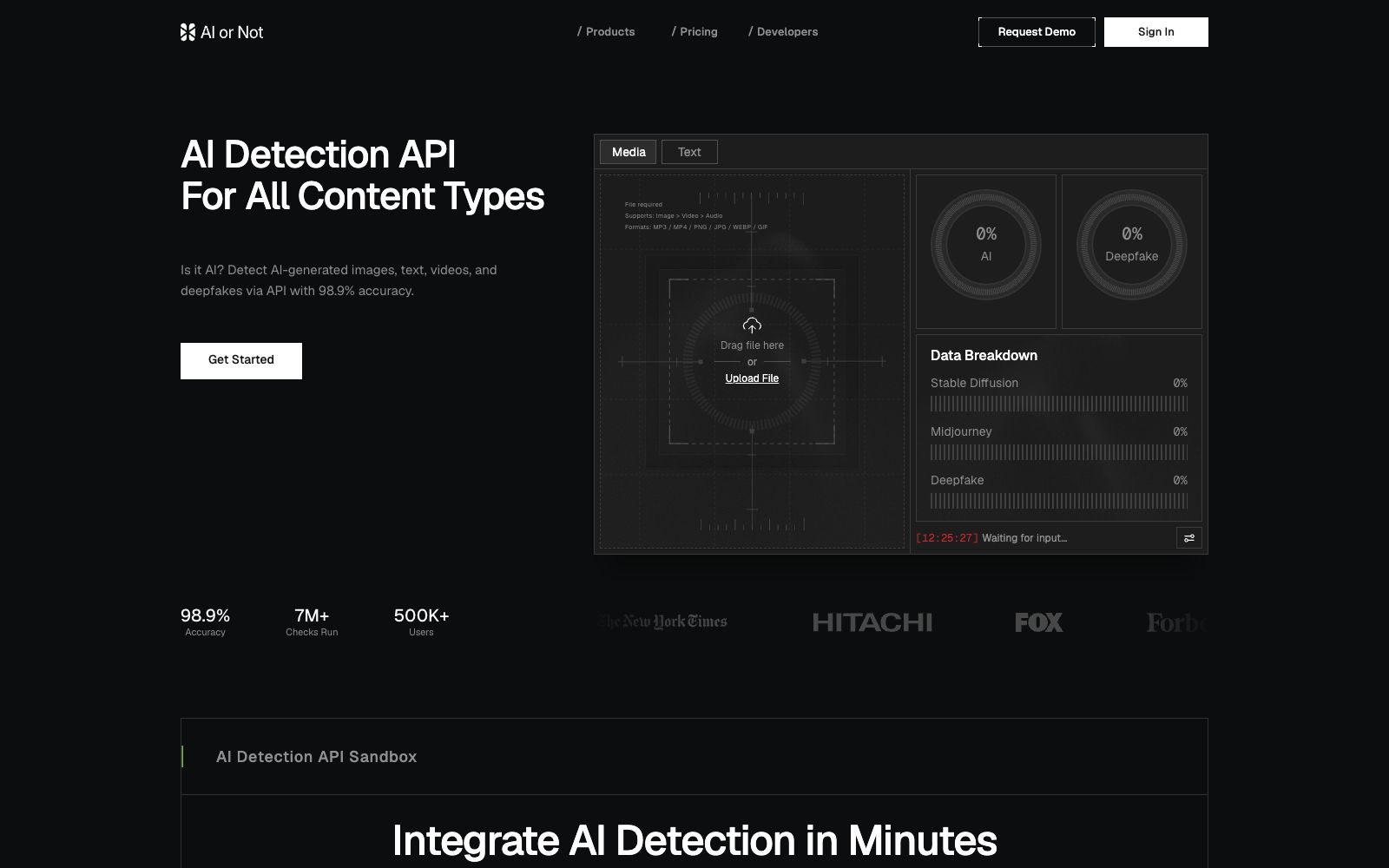Click the Deepfake percentage gauge
1389x868 pixels.
click(x=1132, y=245)
